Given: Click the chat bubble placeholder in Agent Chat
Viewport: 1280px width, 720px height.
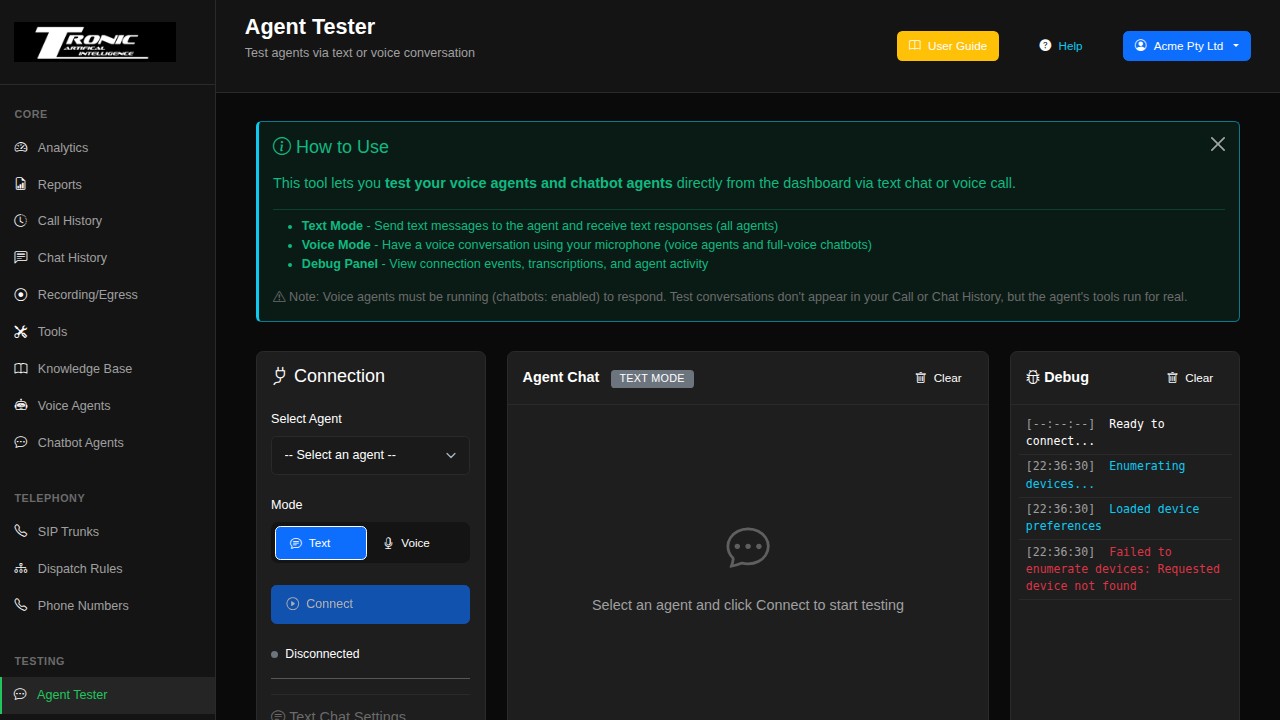Looking at the screenshot, I should pos(748,548).
